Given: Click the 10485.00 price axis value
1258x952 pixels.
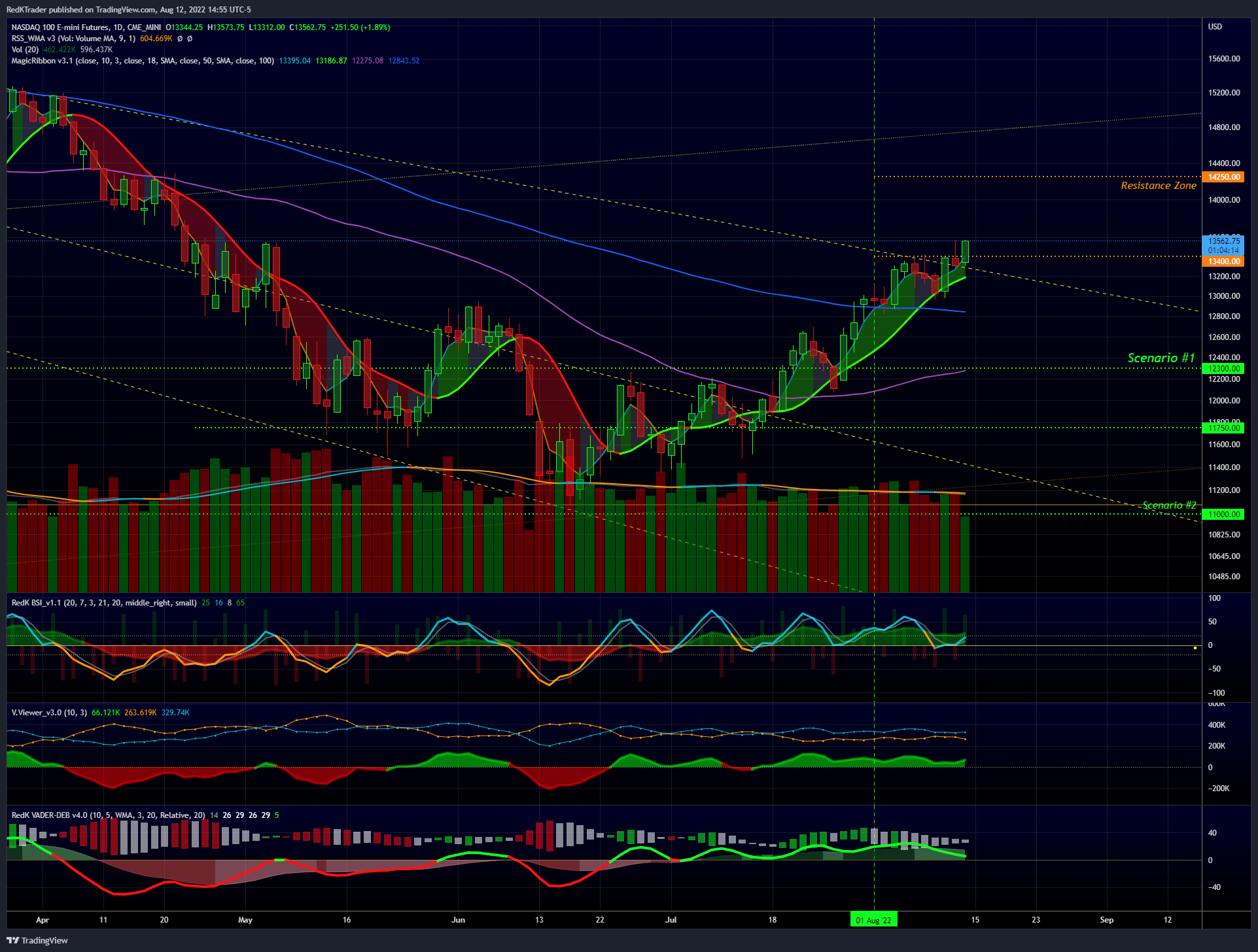Looking at the screenshot, I should (1224, 577).
